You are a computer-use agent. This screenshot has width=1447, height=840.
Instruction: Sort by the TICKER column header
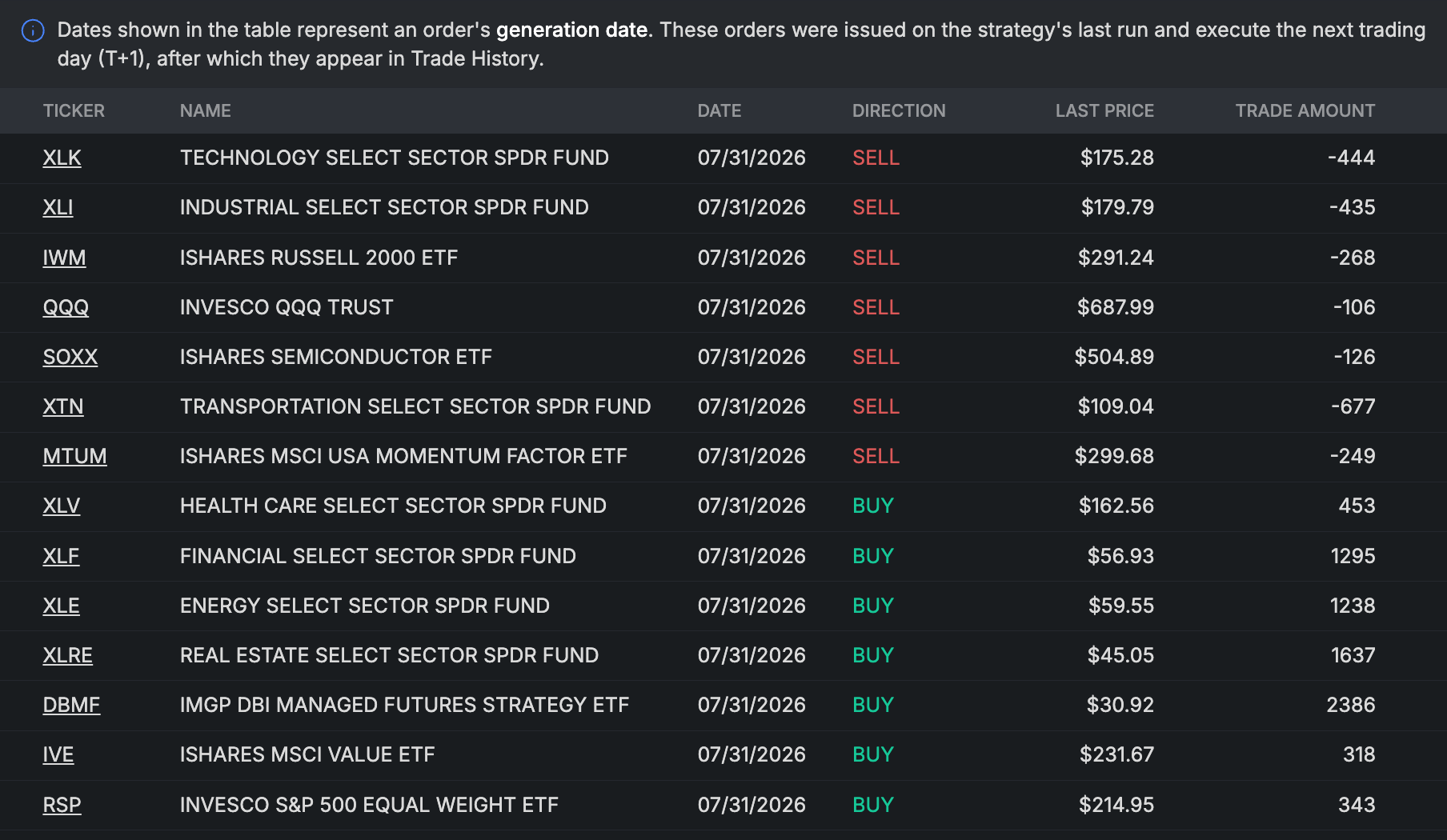coord(74,110)
